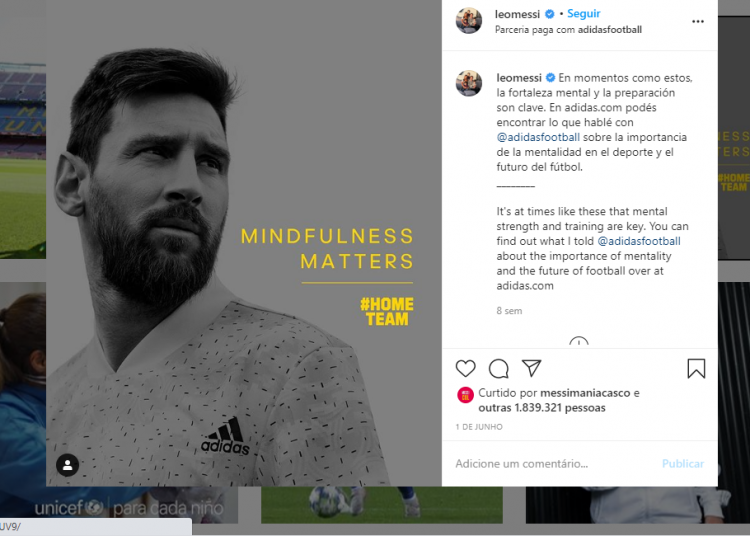Share post via paper plane icon

click(531, 368)
